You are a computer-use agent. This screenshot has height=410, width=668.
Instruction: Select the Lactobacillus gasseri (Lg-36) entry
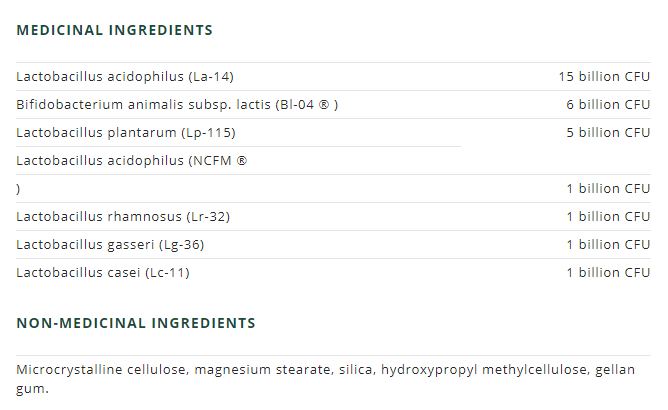click(110, 244)
